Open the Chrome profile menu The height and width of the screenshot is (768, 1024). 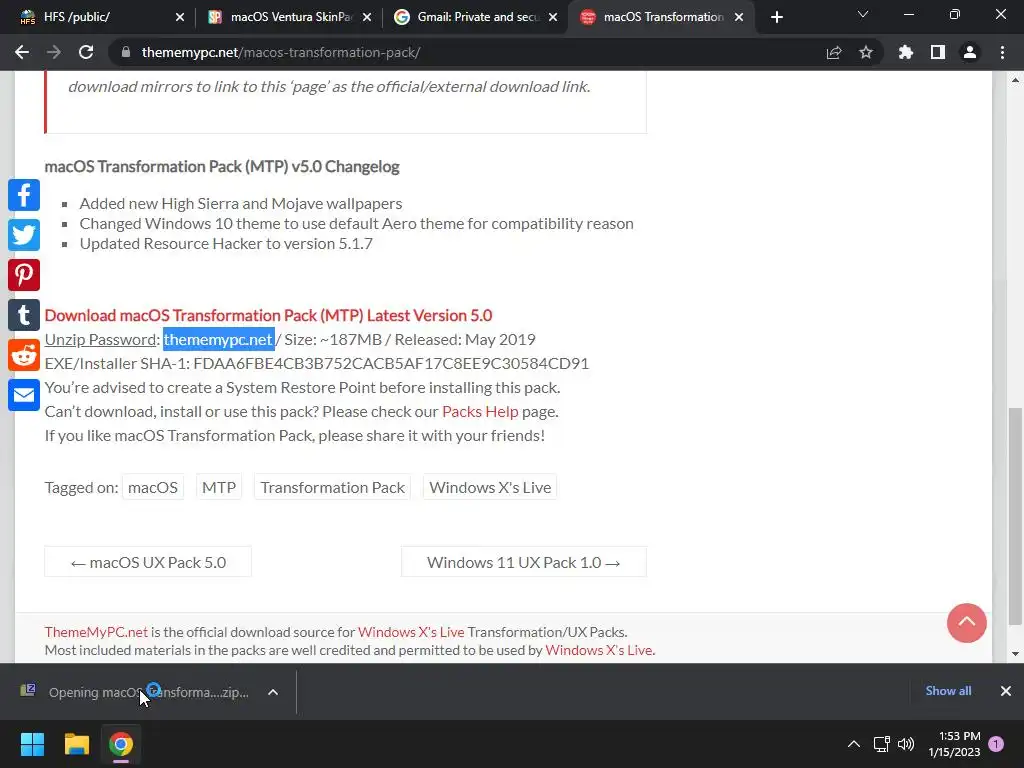970,52
